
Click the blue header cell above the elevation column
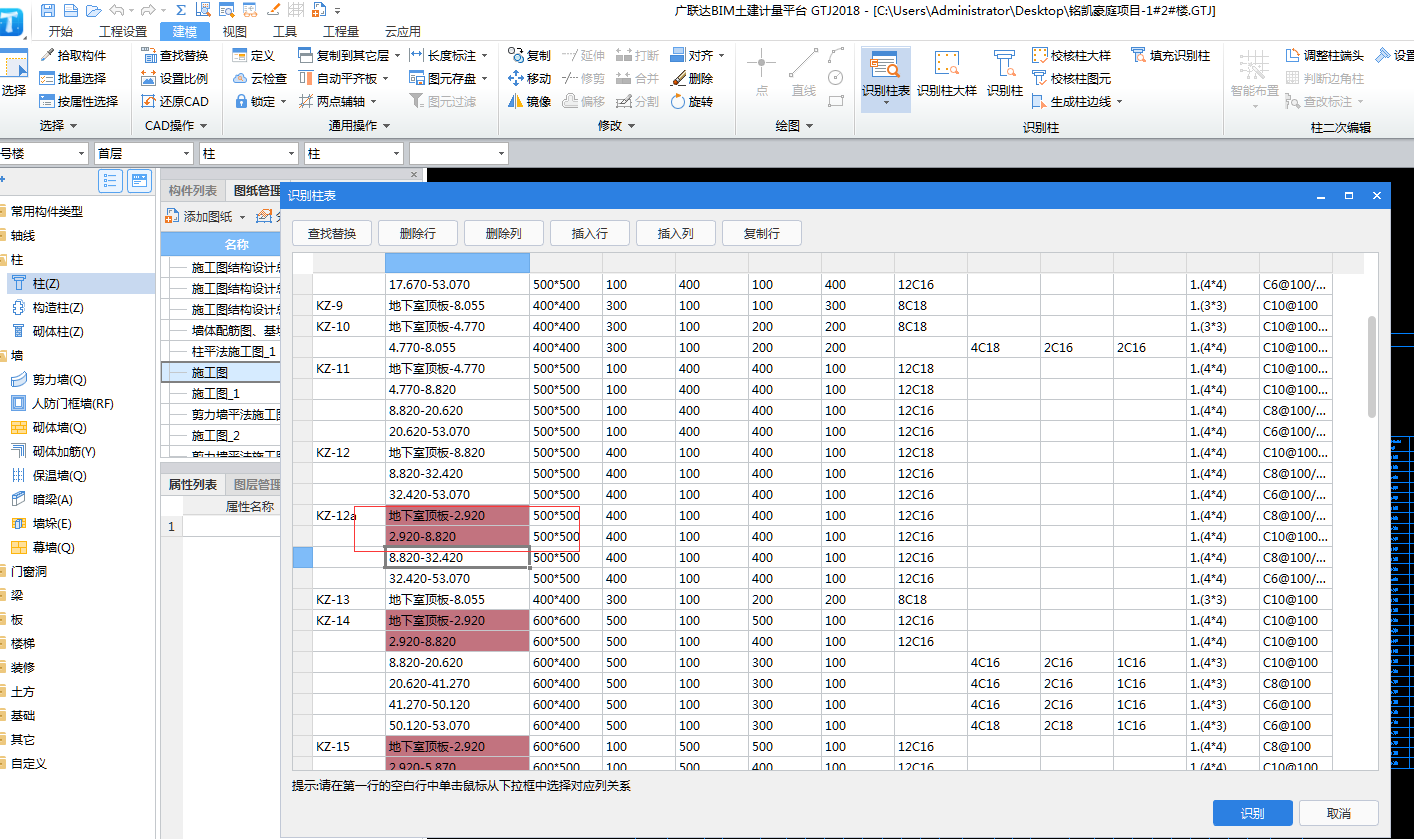click(x=457, y=263)
